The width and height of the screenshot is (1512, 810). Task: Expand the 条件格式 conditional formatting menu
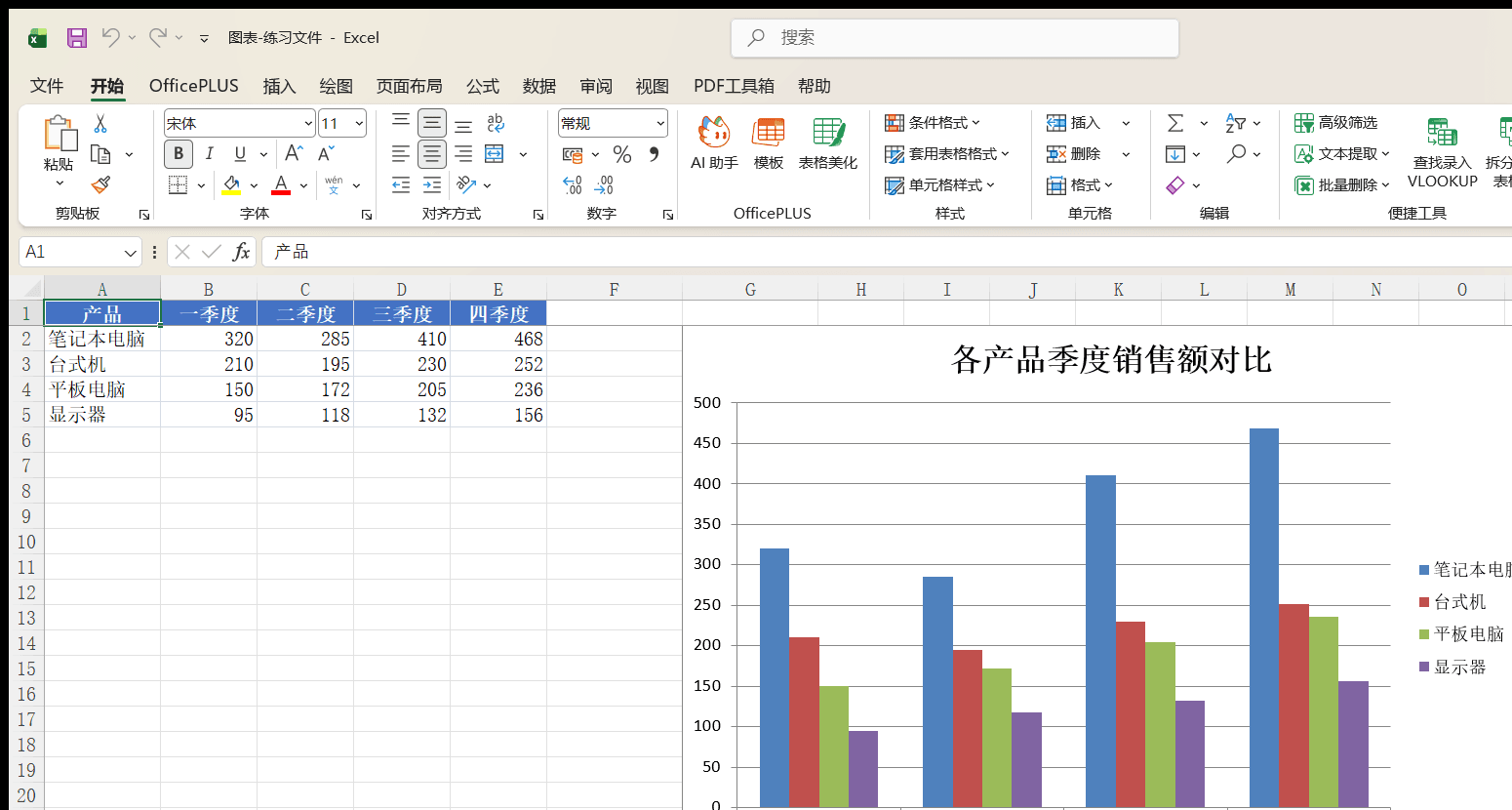933,123
